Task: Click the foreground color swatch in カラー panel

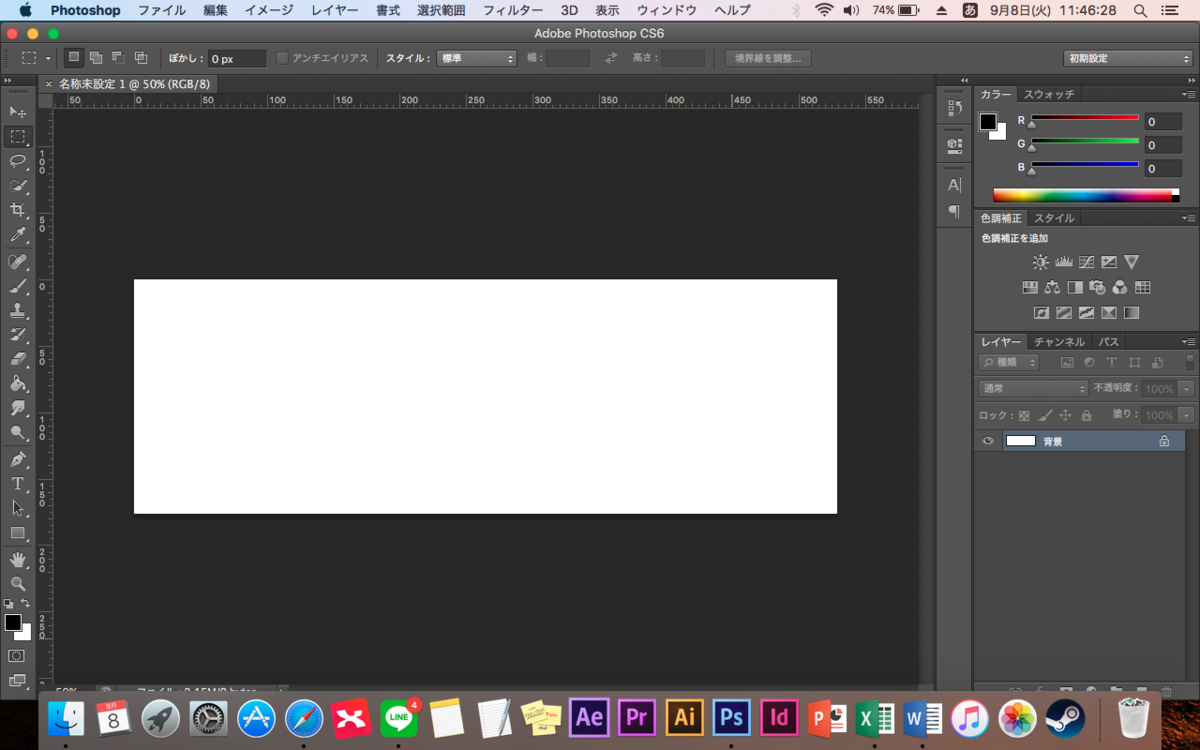Action: coord(988,122)
